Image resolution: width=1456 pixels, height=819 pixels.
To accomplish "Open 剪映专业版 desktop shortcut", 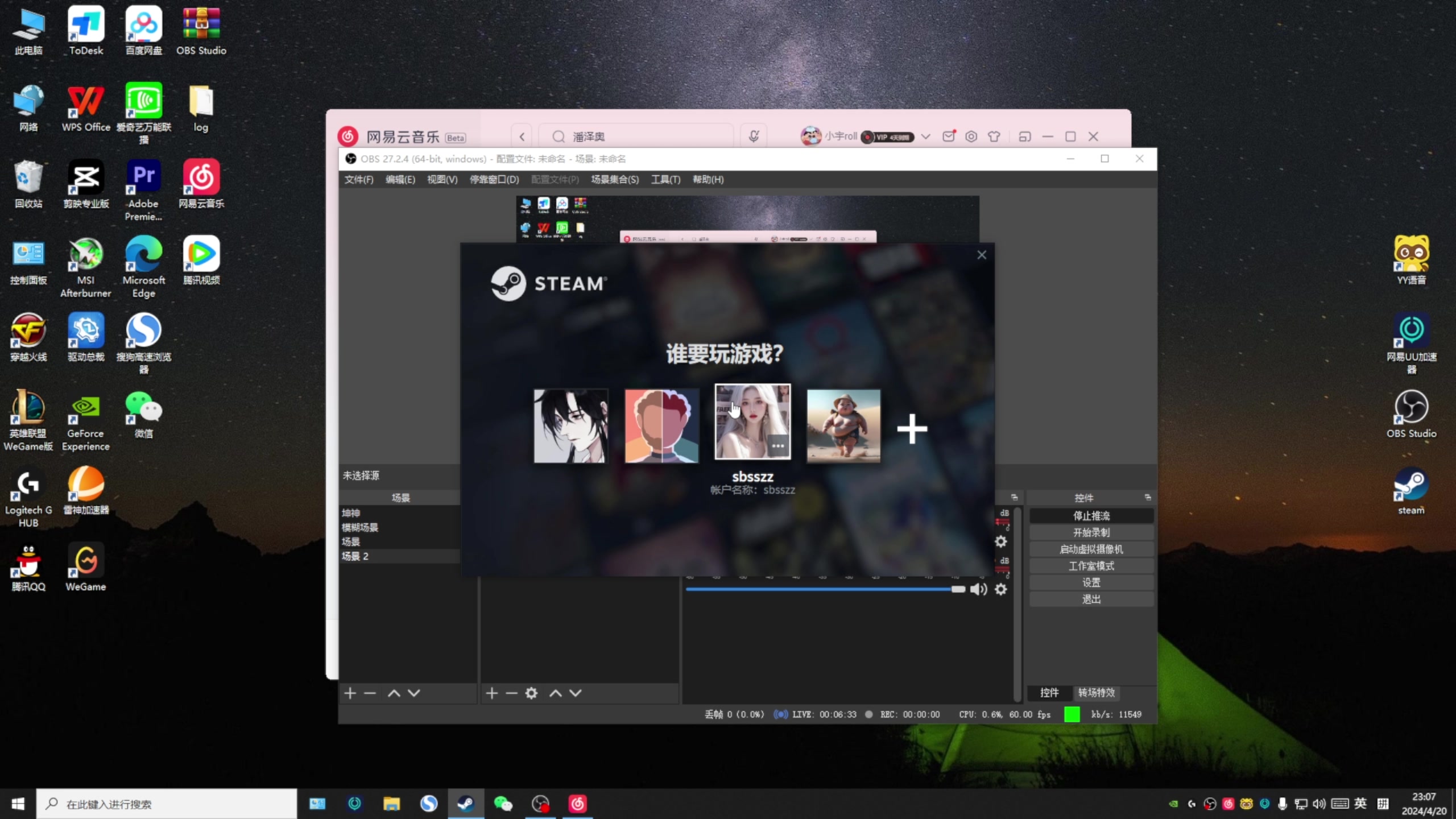I will coord(86,184).
